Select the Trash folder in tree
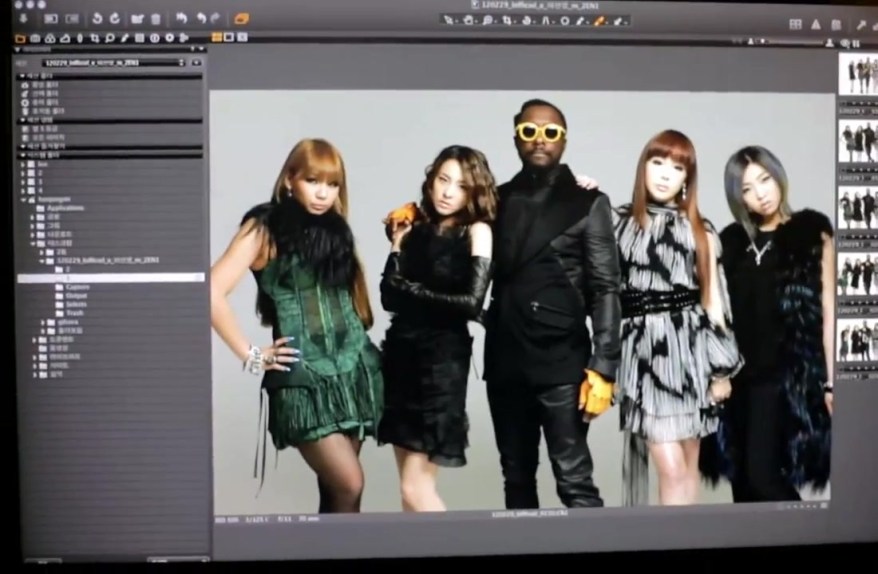 click(x=74, y=313)
